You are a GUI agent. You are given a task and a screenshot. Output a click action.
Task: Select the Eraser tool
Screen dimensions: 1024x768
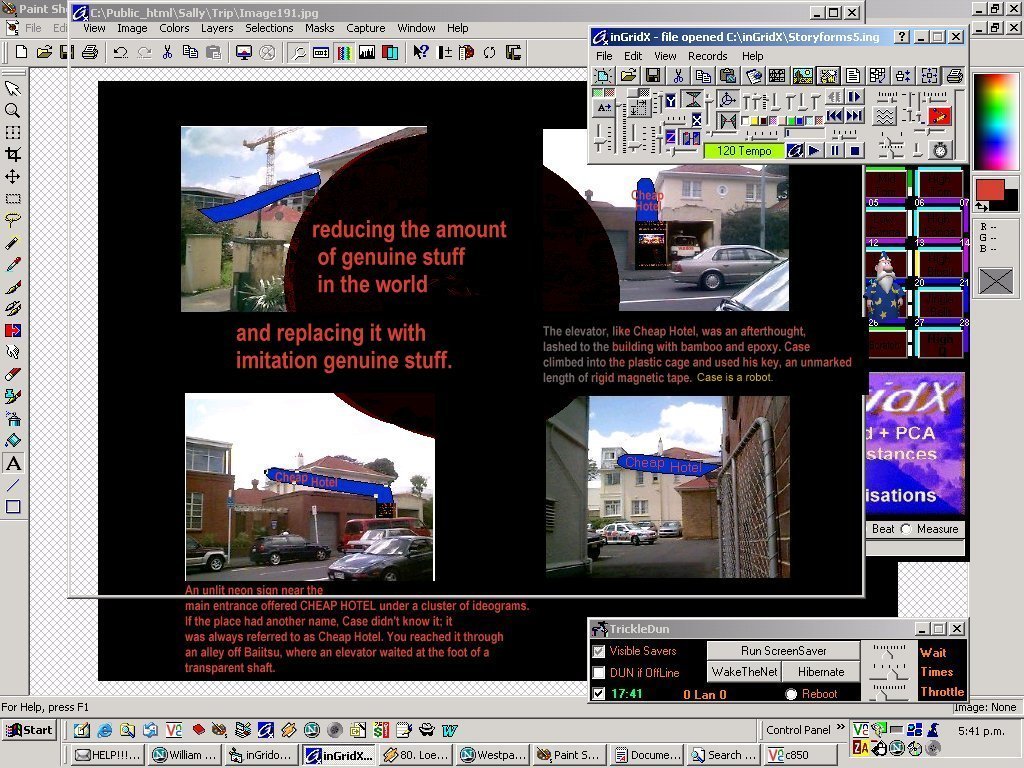12,374
